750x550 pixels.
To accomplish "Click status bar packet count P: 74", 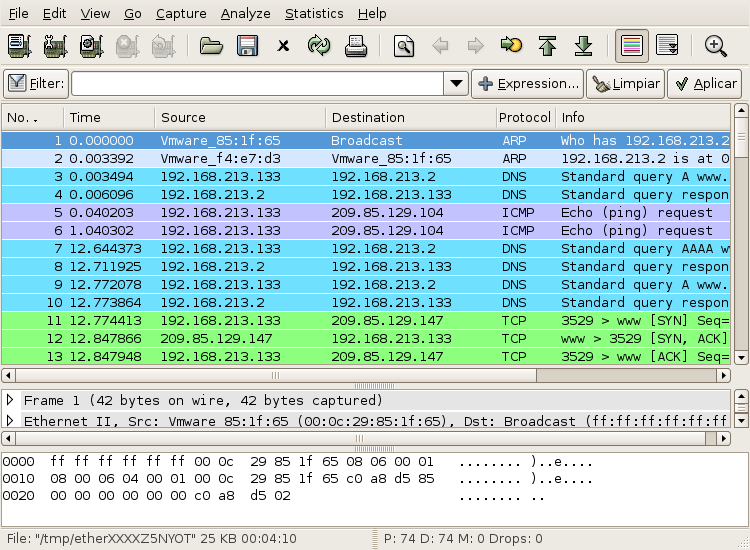I will 400,539.
